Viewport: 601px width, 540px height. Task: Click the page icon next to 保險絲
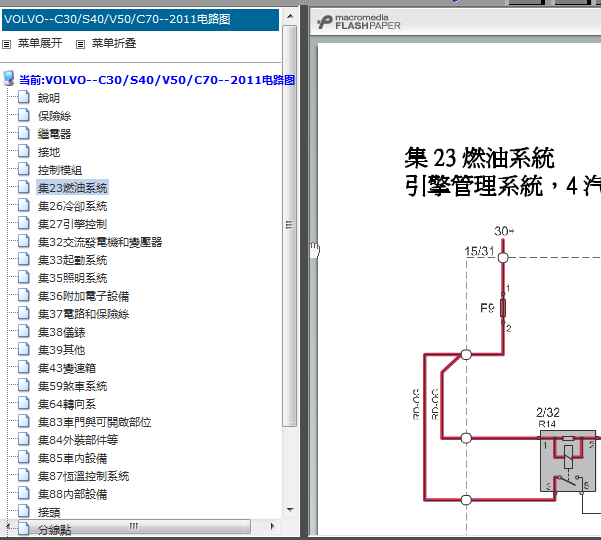24,115
